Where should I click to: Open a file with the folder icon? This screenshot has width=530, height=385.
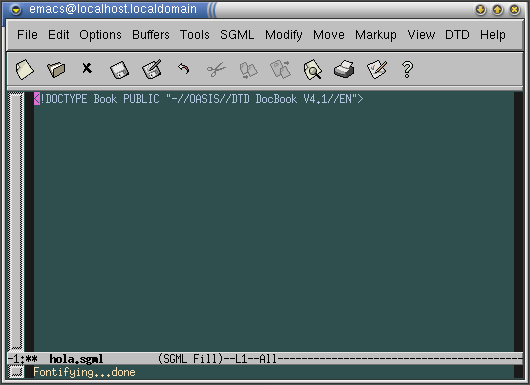[x=56, y=69]
